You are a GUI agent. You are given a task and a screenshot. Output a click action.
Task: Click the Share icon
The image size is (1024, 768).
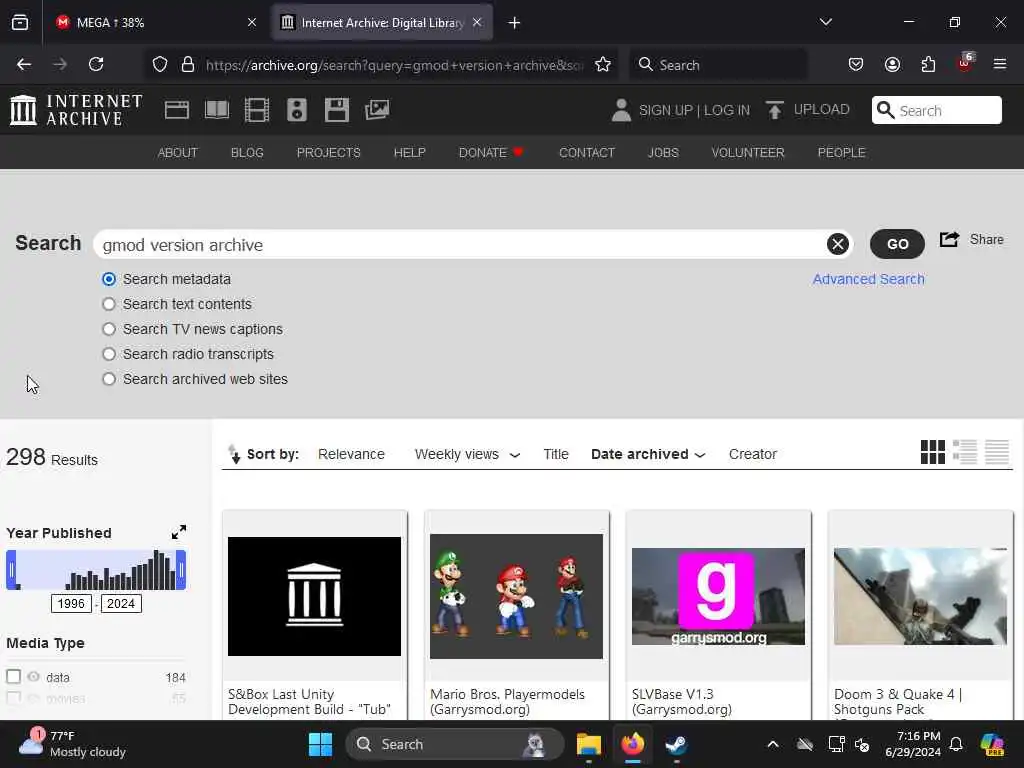[950, 240]
